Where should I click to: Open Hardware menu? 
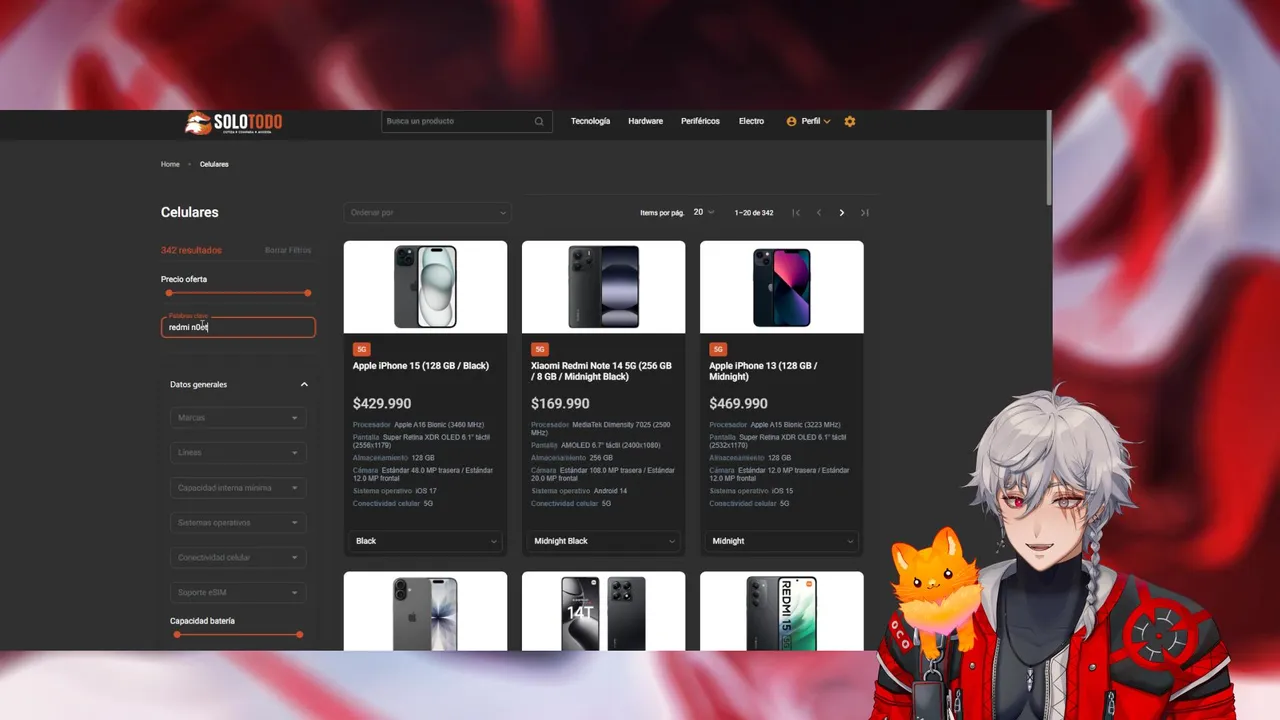pos(645,121)
